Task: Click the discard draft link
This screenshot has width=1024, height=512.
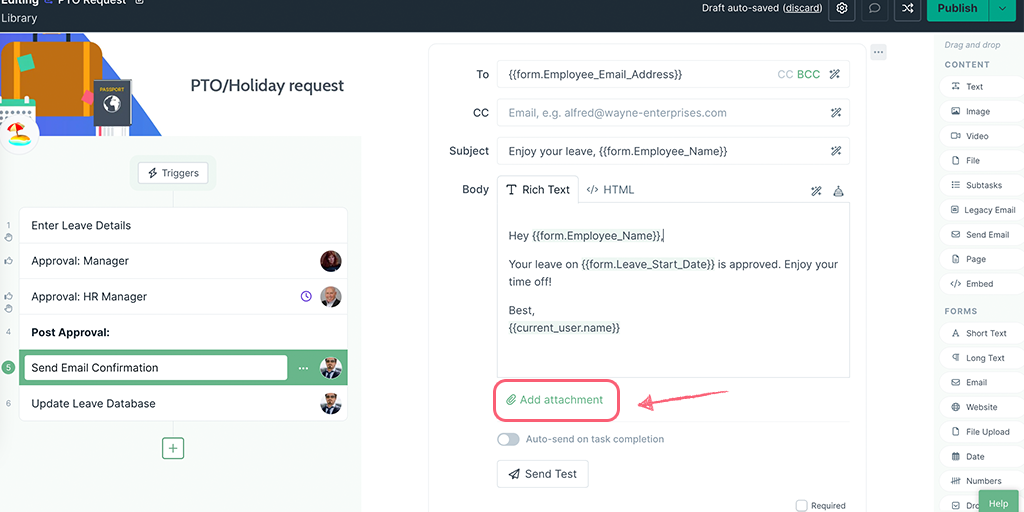Action: (x=802, y=8)
